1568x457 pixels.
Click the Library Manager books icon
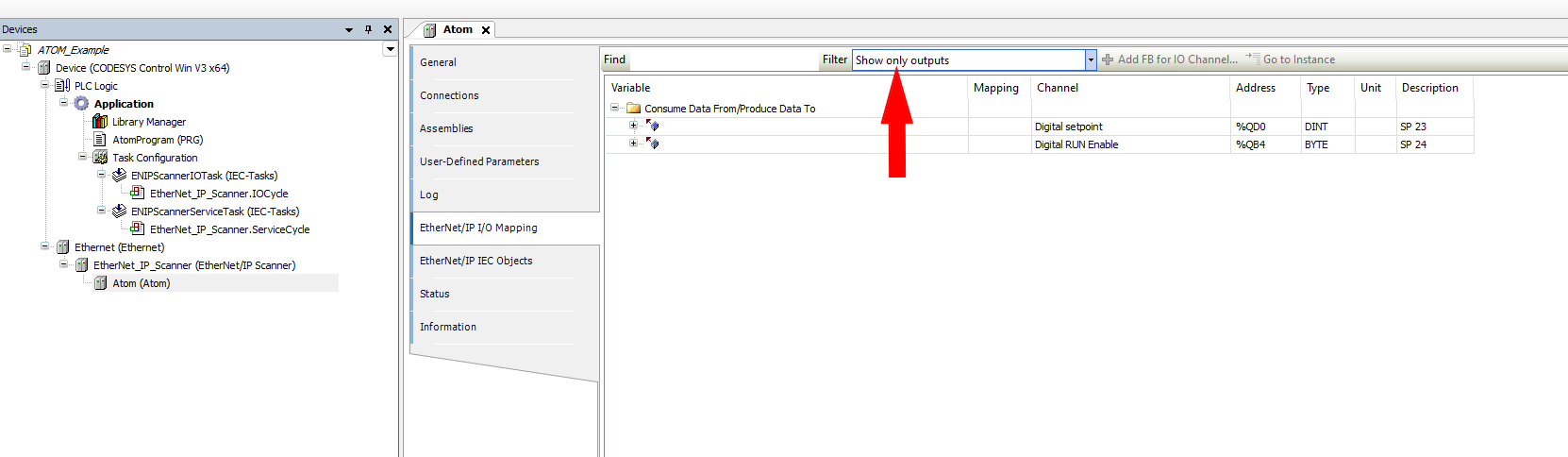[100, 122]
